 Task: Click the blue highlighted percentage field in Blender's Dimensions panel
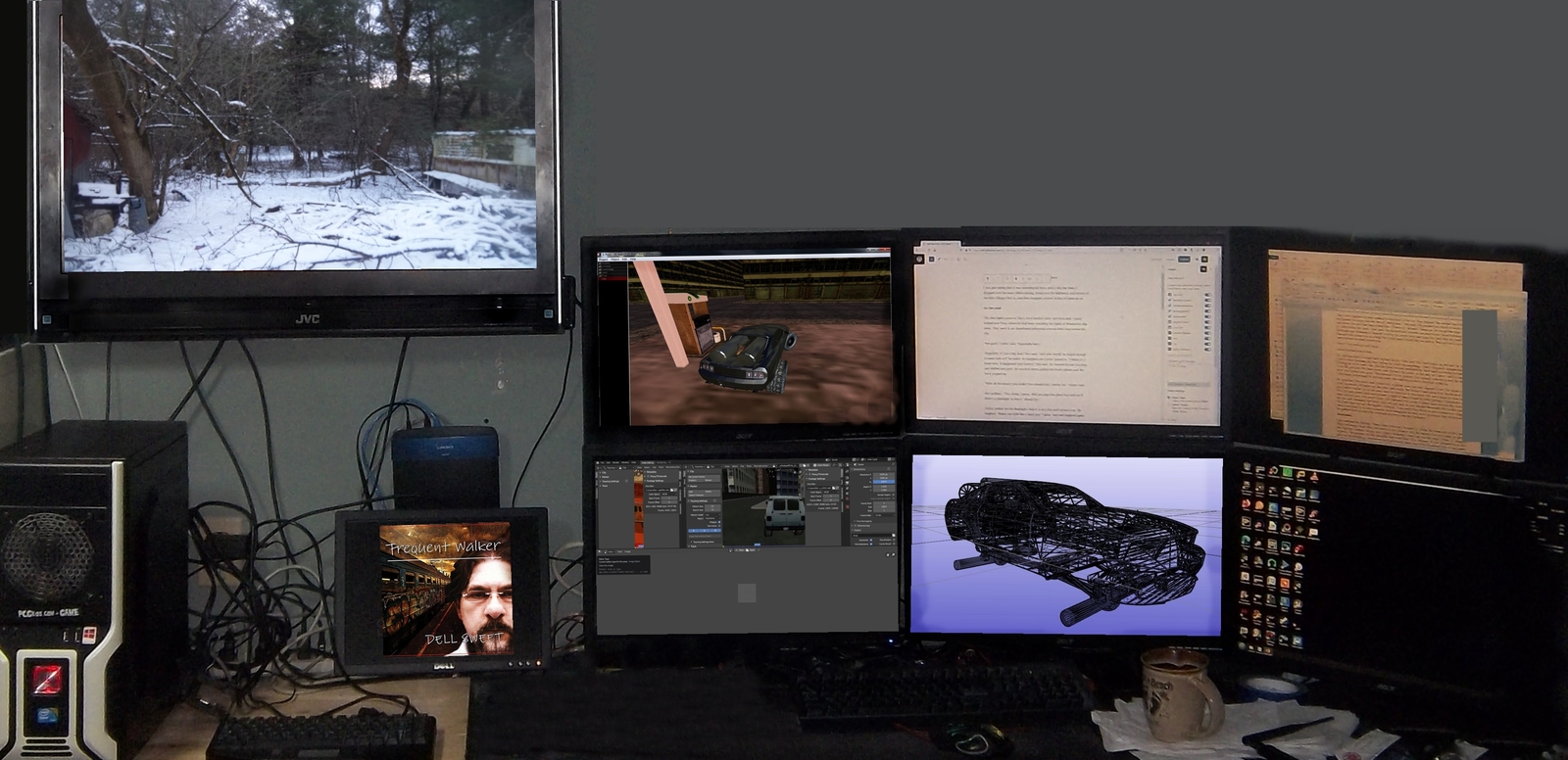click(884, 482)
